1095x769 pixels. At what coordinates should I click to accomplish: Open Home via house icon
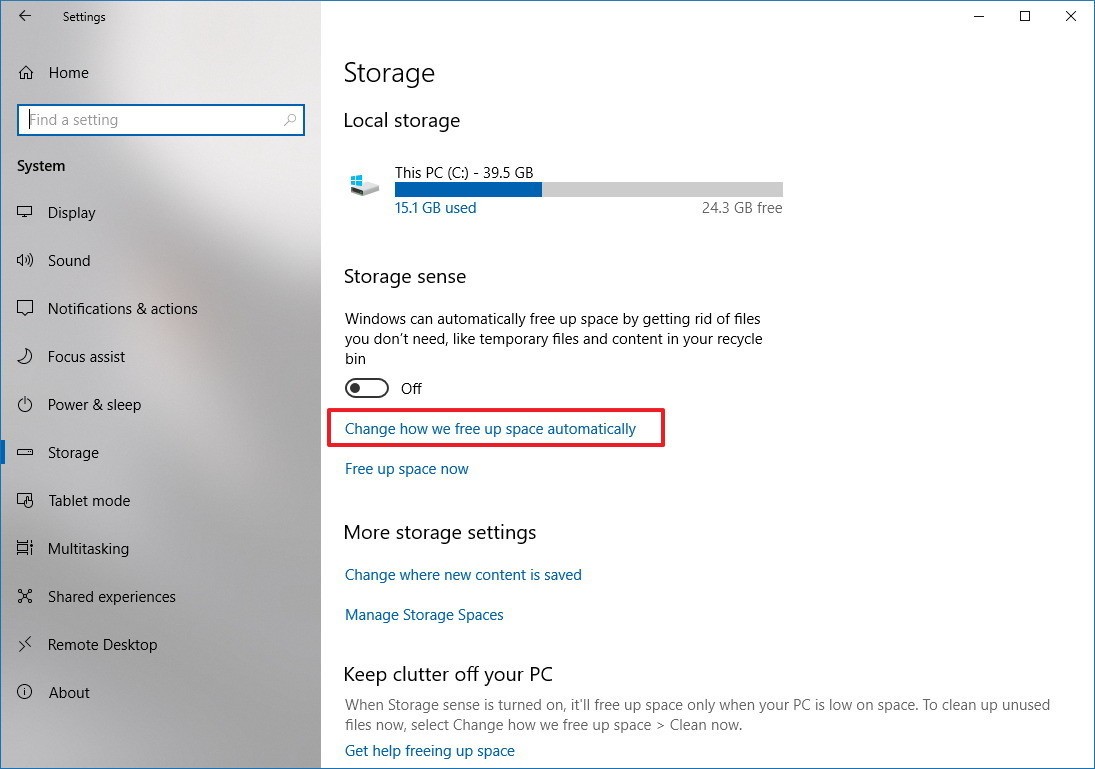[x=26, y=73]
